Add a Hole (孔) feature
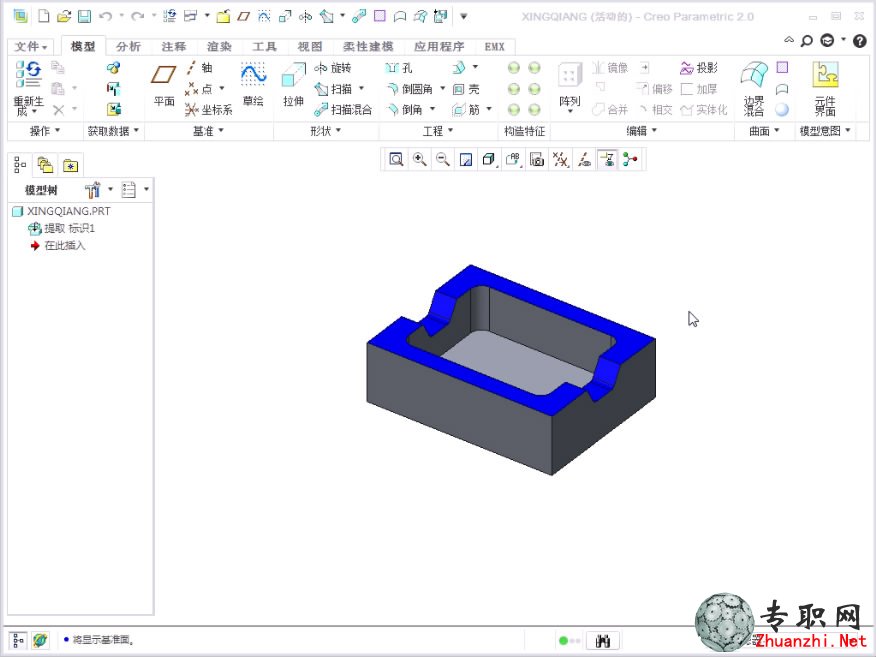Image resolution: width=876 pixels, height=657 pixels. pos(399,68)
